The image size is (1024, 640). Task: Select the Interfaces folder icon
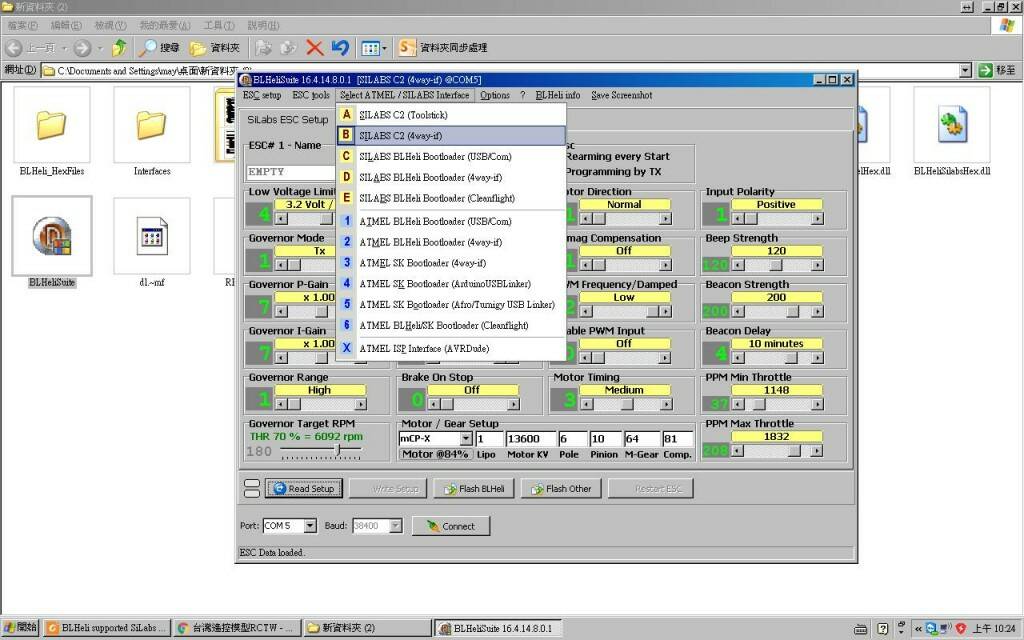tap(152, 125)
